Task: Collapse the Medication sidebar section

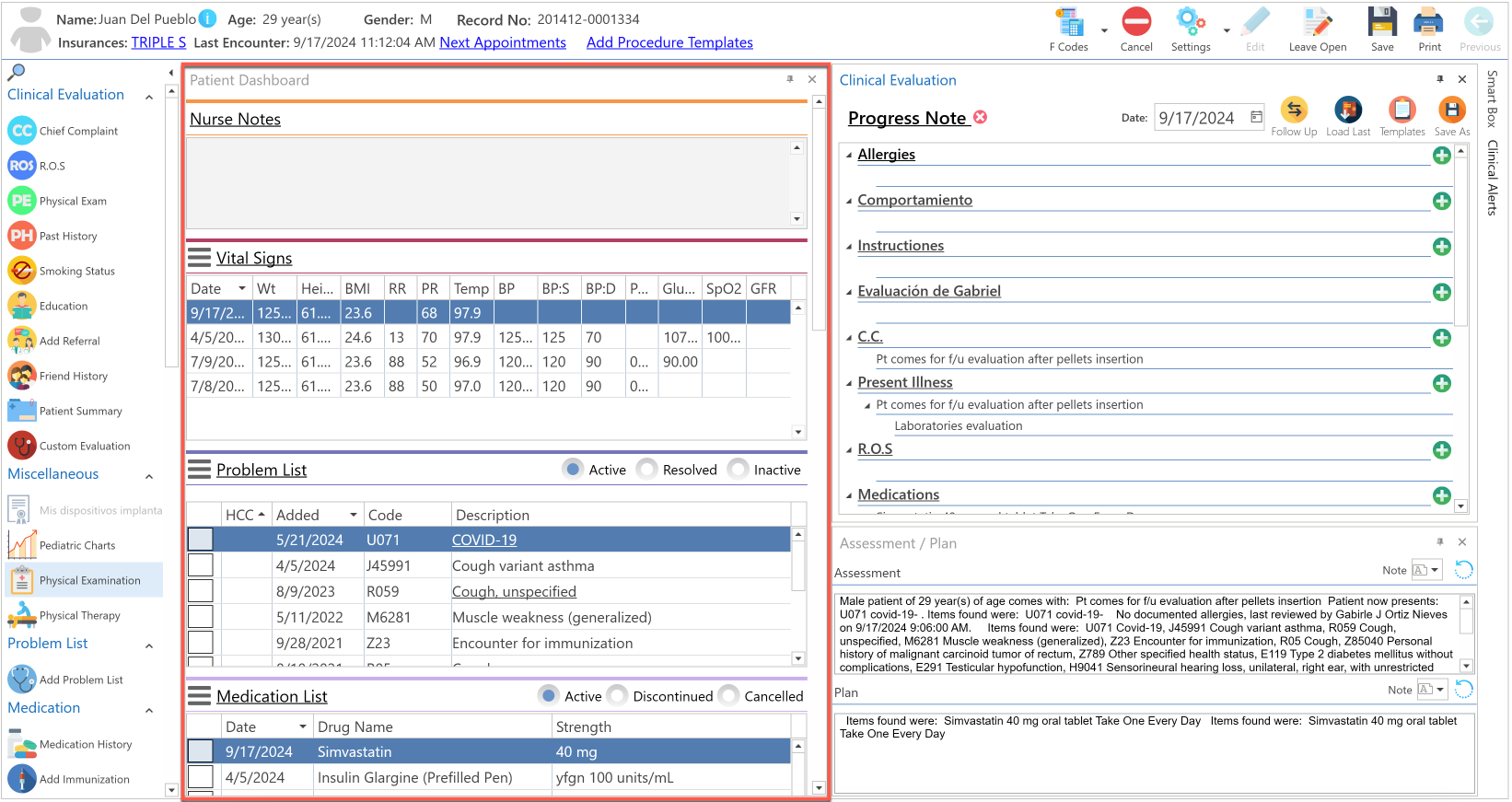Action: tap(149, 710)
